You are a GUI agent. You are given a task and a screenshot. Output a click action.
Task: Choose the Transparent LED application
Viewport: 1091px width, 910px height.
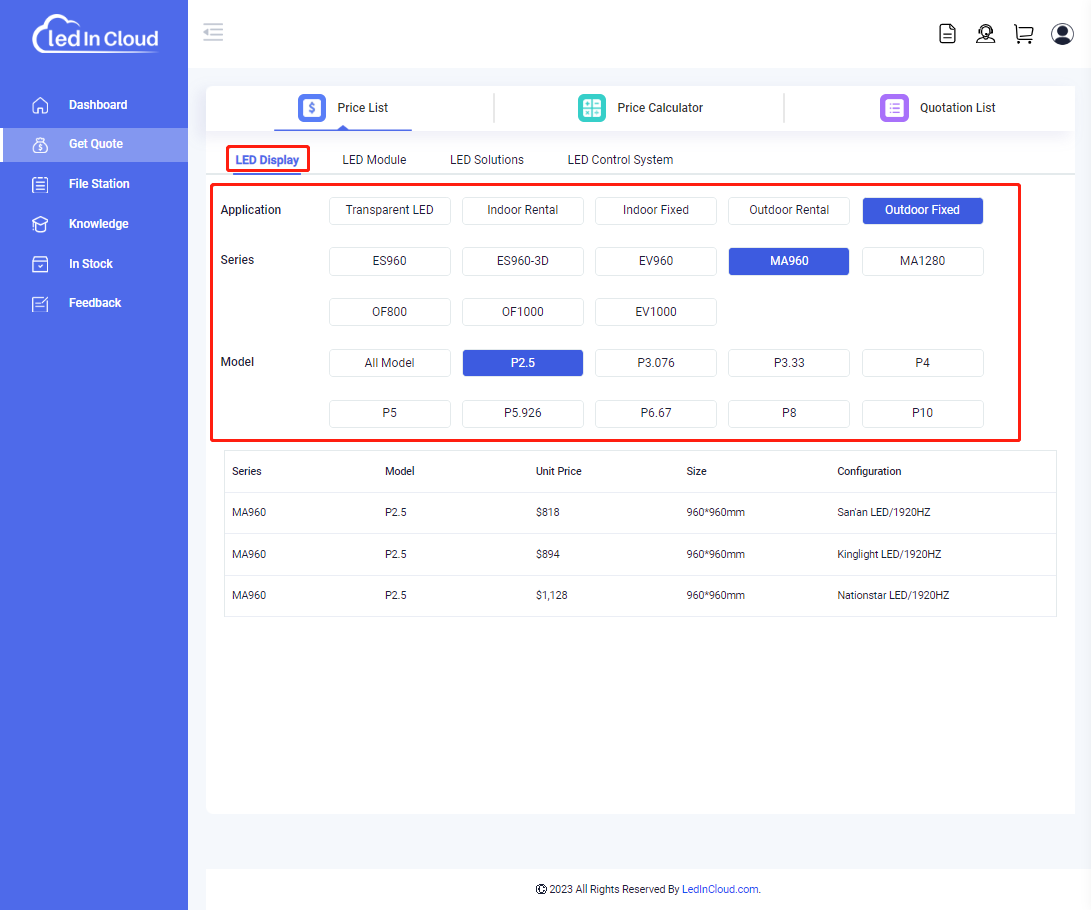pyautogui.click(x=389, y=211)
